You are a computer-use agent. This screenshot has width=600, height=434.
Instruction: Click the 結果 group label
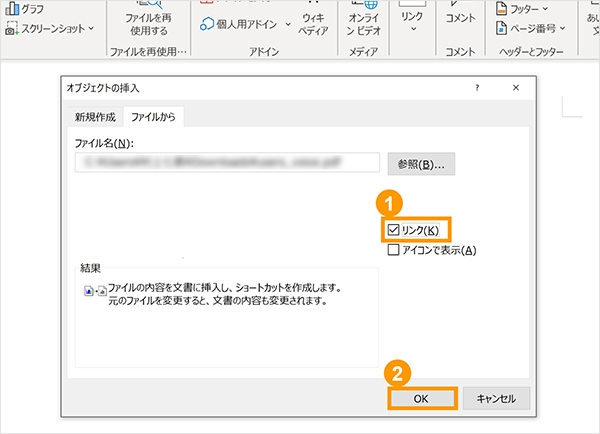90,268
